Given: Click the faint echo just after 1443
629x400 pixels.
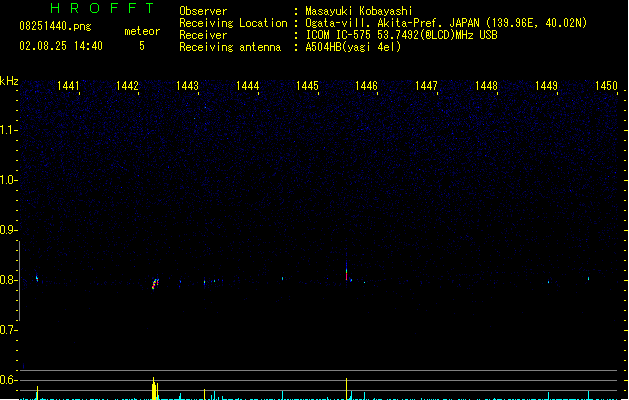Looking at the screenshot, I should tap(205, 282).
